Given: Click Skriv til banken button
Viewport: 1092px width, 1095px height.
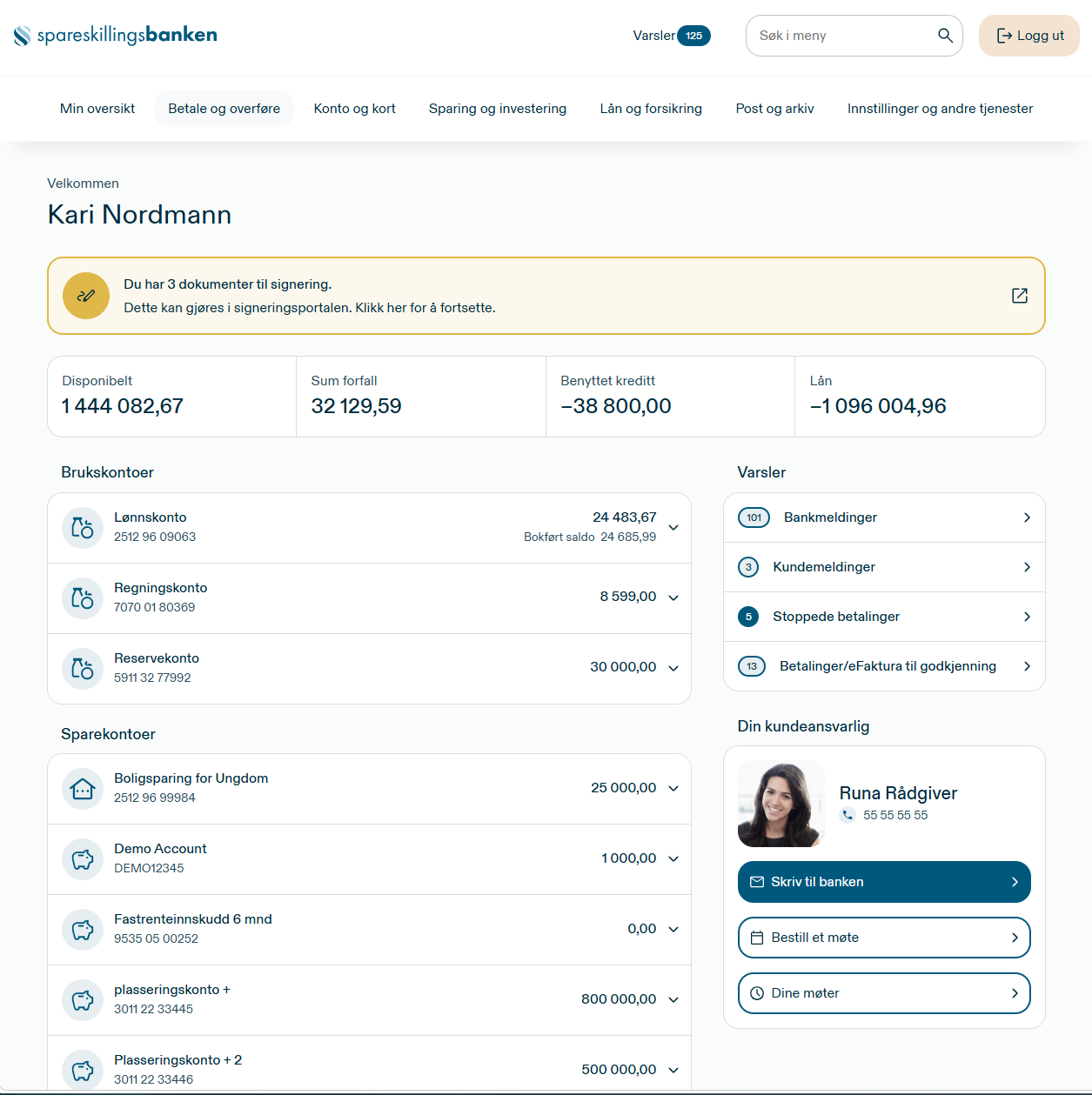Looking at the screenshot, I should (884, 882).
